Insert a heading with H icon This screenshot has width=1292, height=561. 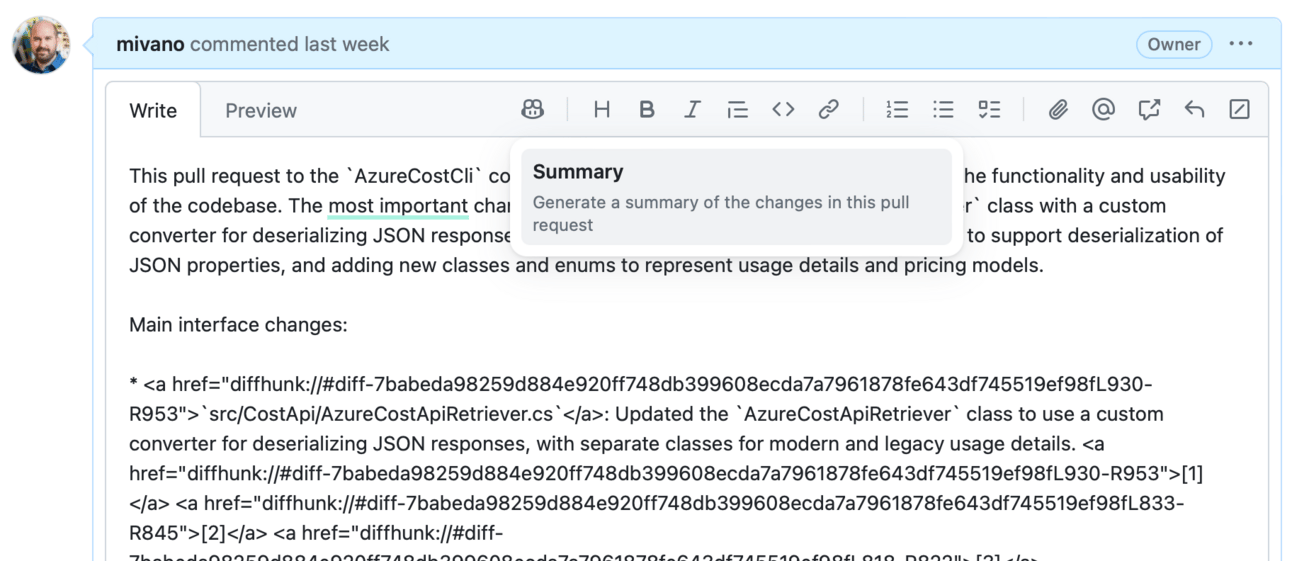point(601,110)
